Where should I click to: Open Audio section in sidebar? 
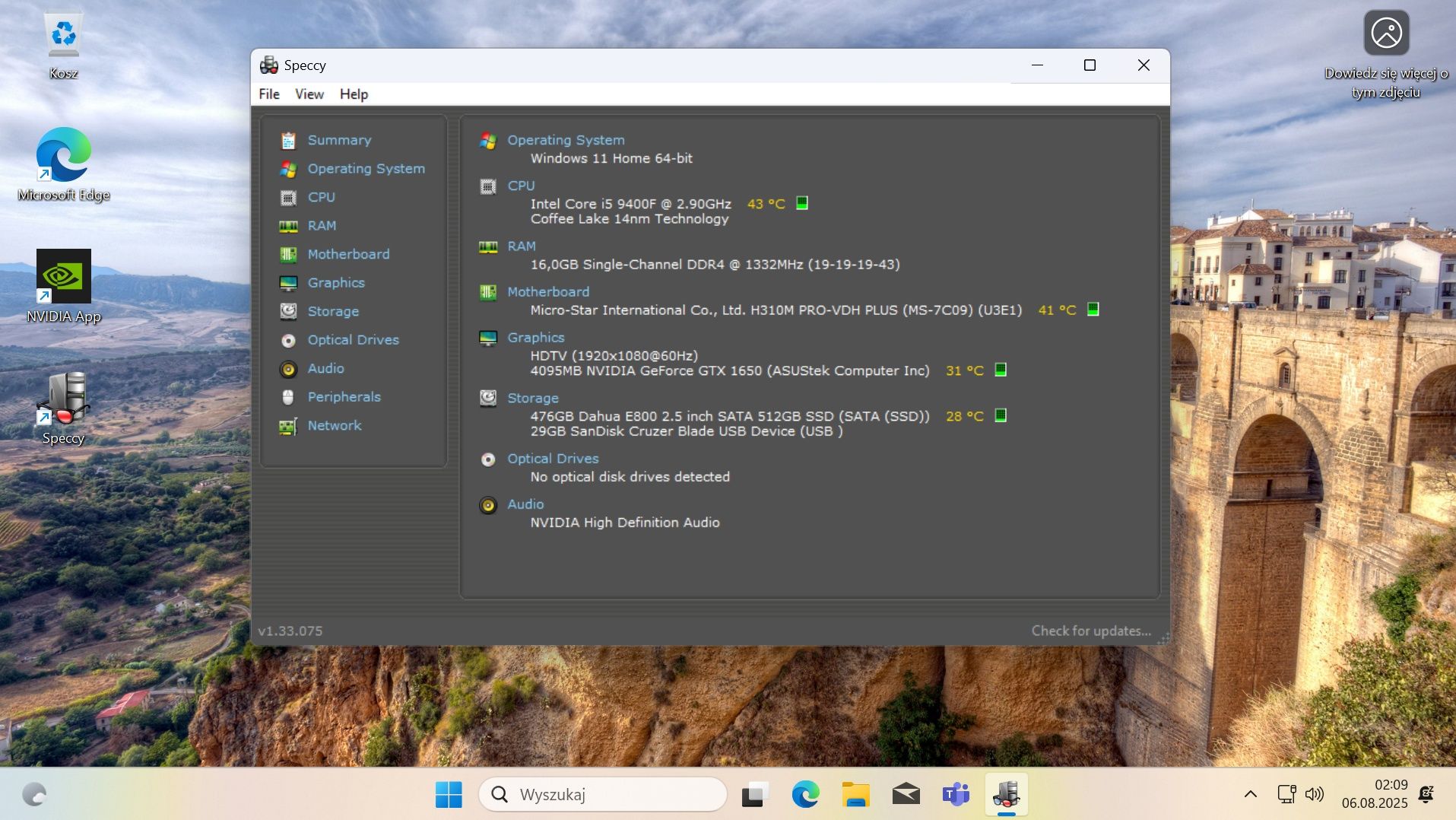[325, 368]
